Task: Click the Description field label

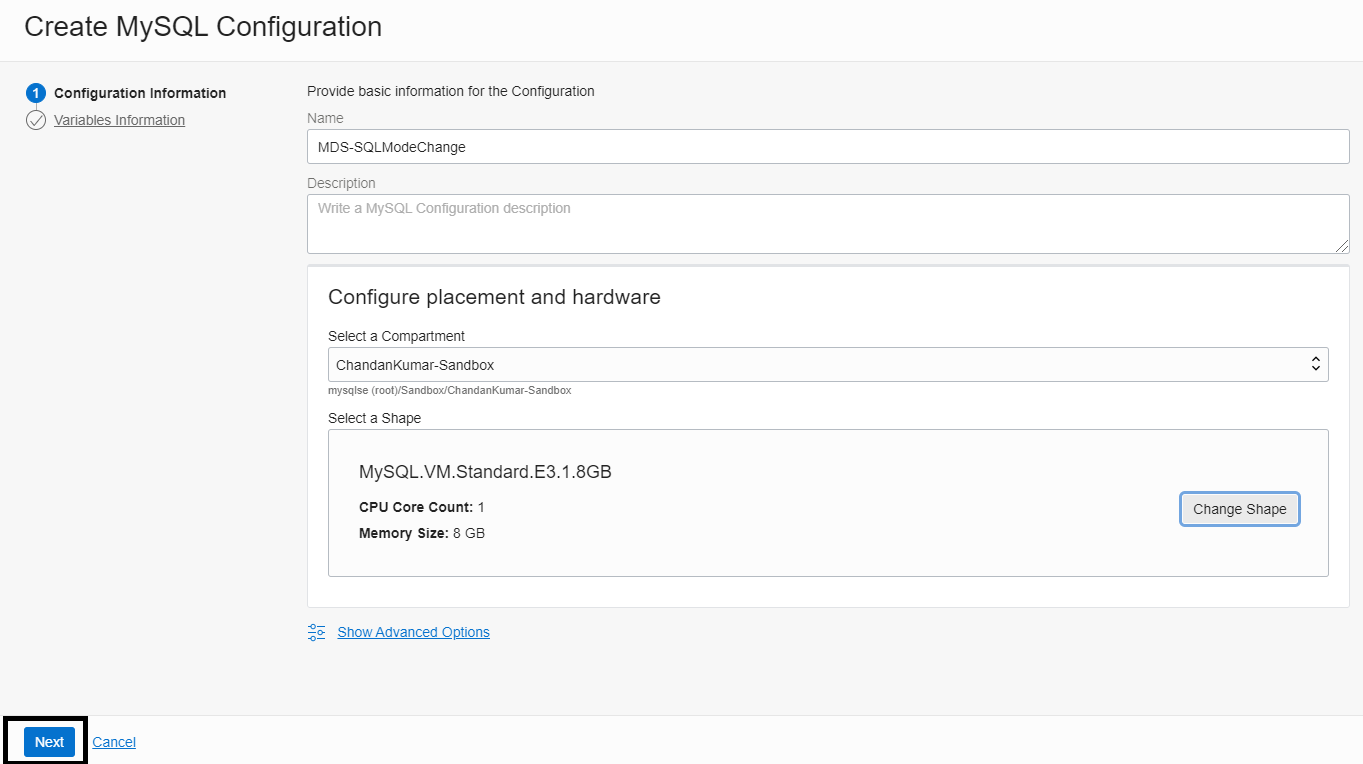Action: (341, 183)
